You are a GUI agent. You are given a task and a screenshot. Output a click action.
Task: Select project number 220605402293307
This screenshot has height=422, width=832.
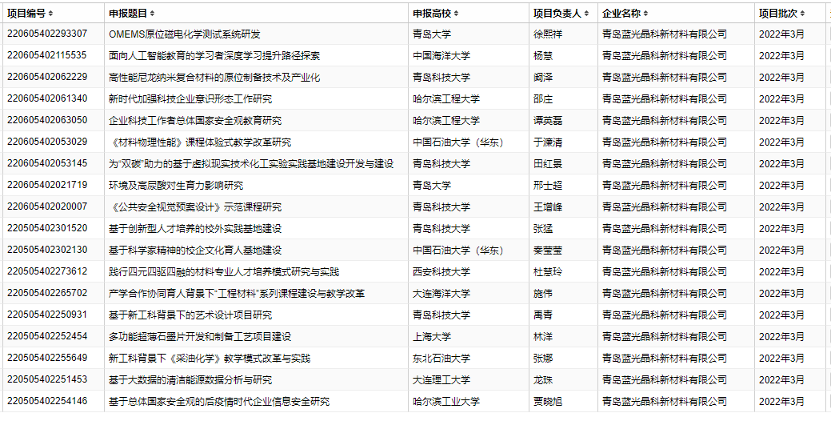(x=47, y=34)
